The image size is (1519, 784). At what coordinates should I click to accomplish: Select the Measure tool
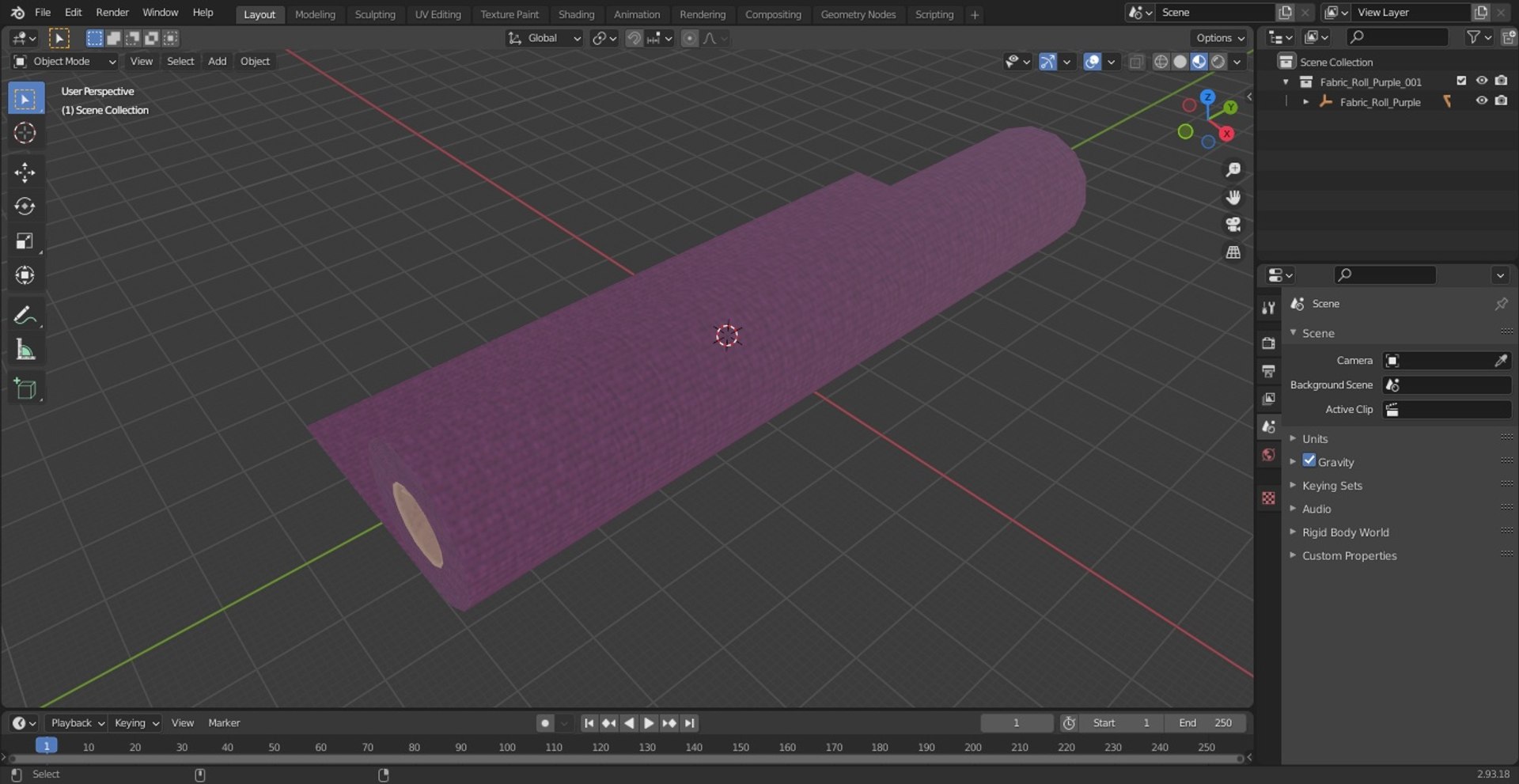tap(25, 350)
